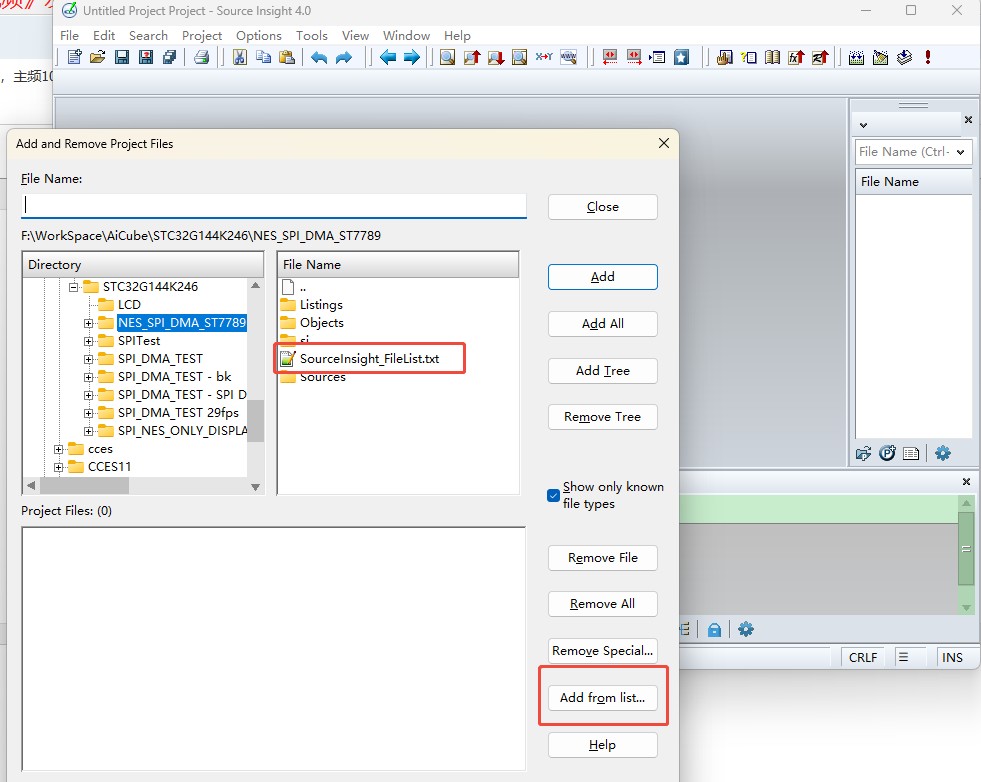Image resolution: width=981 pixels, height=782 pixels.
Task: Expand the NES_SPI_DMA_ST7789 folder node
Action: pos(88,323)
